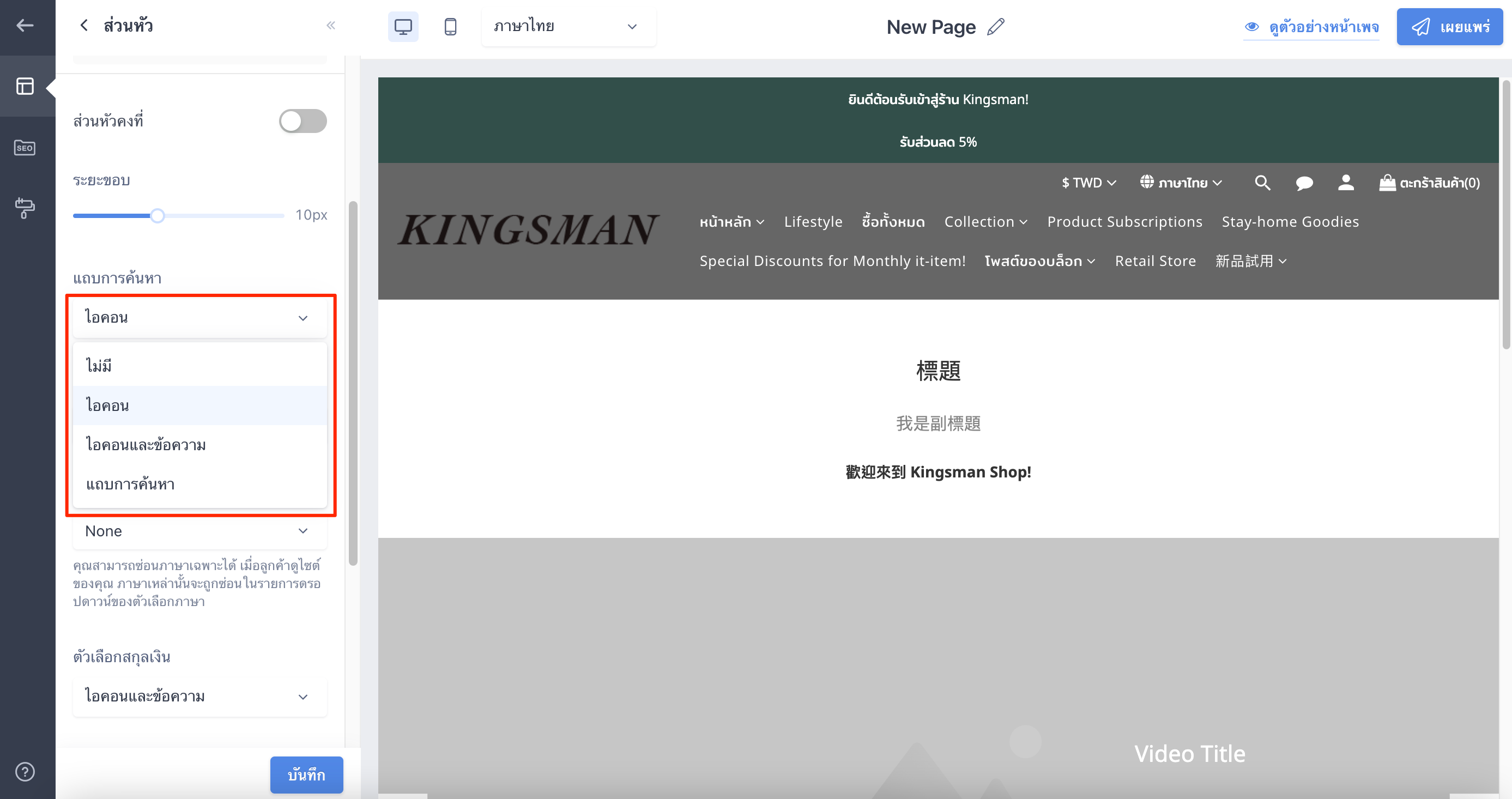Edit the New Page title pencil icon
This screenshot has width=1512, height=799.
(x=995, y=26)
